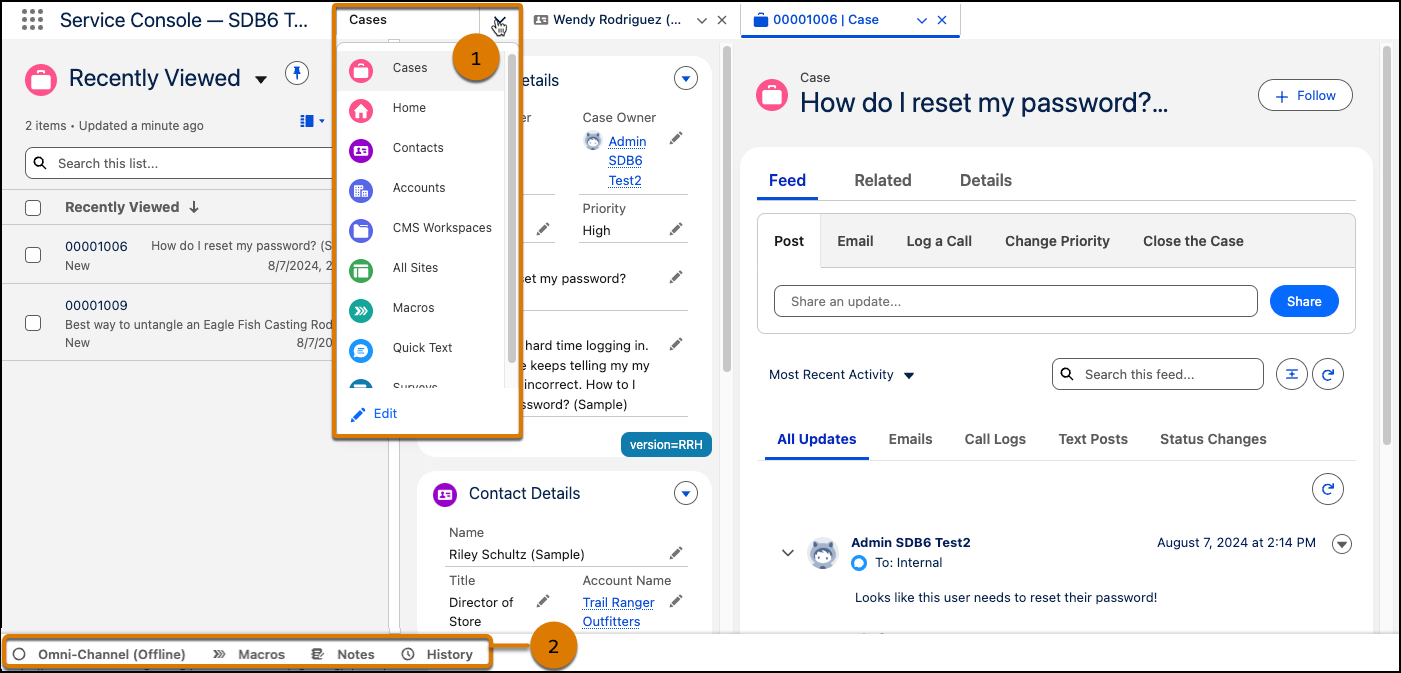Check the box for case 00001009
Viewport: 1401px width, 673px height.
point(33,323)
